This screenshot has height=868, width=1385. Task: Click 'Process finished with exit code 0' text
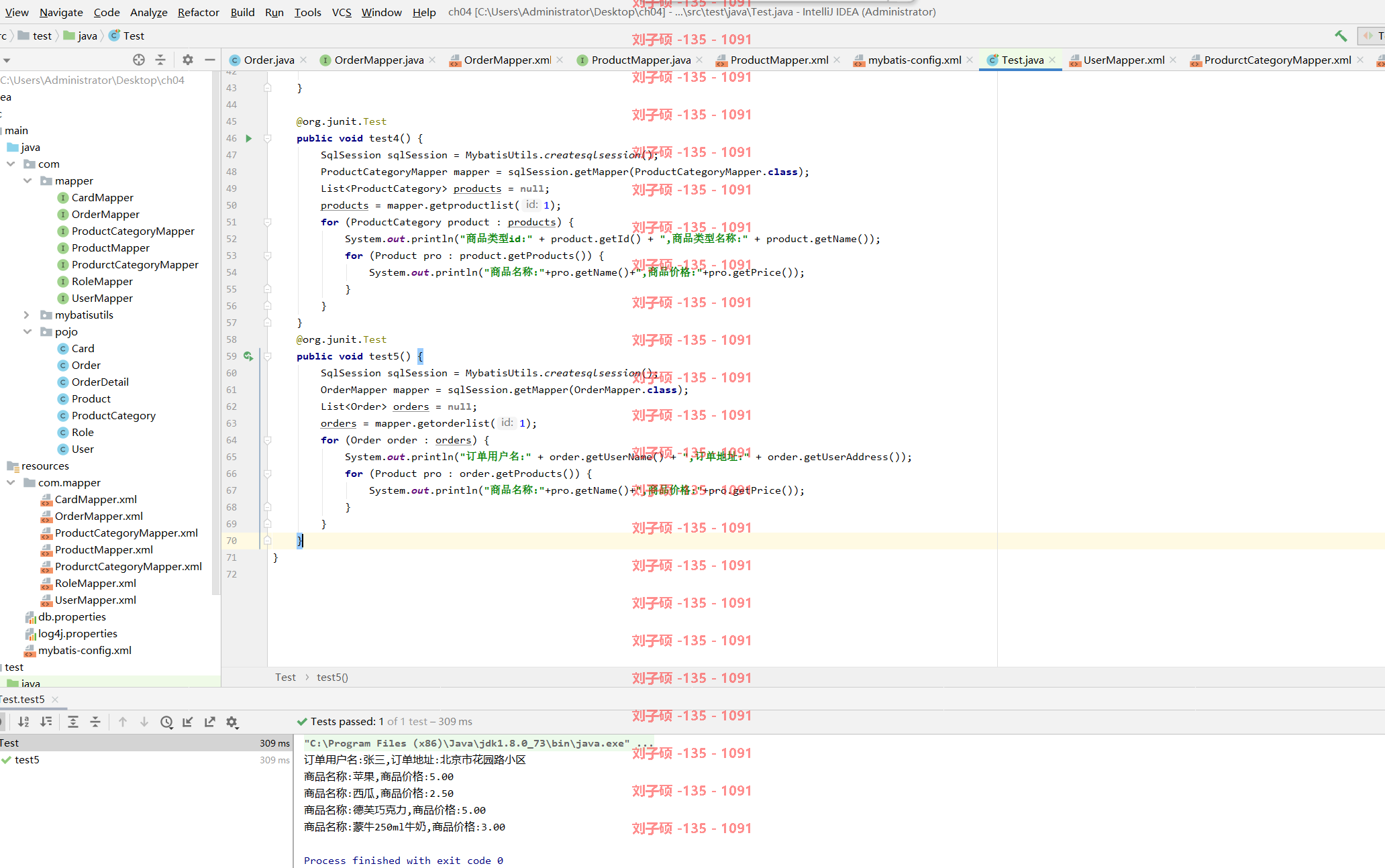(403, 860)
